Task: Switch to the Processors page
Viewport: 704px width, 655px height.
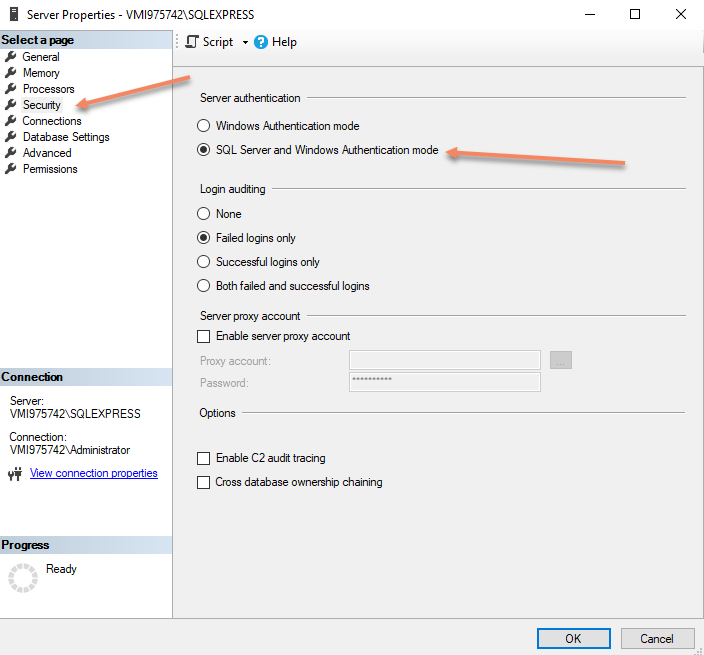Action: click(48, 89)
